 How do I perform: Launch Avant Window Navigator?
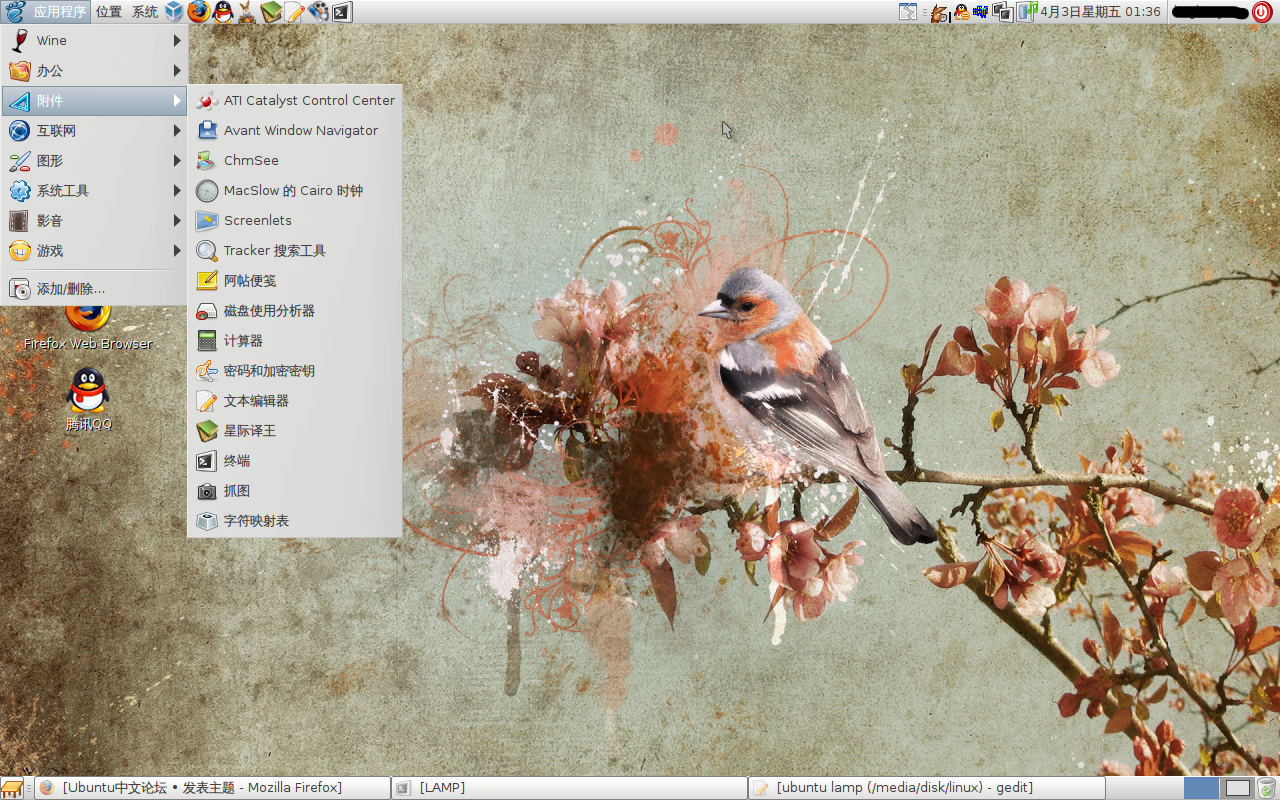(x=295, y=130)
